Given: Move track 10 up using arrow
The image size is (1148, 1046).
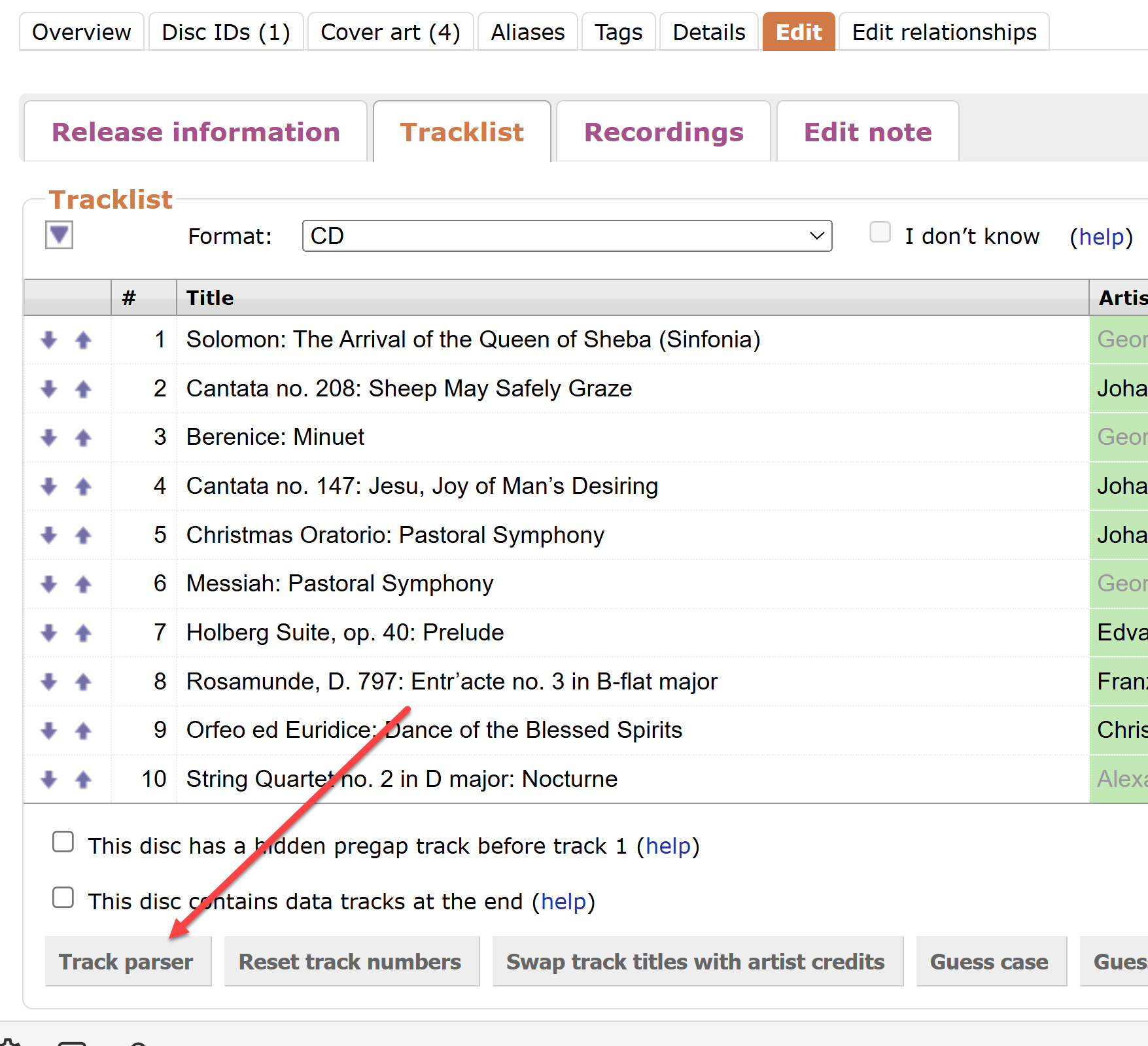Looking at the screenshot, I should coord(83,780).
